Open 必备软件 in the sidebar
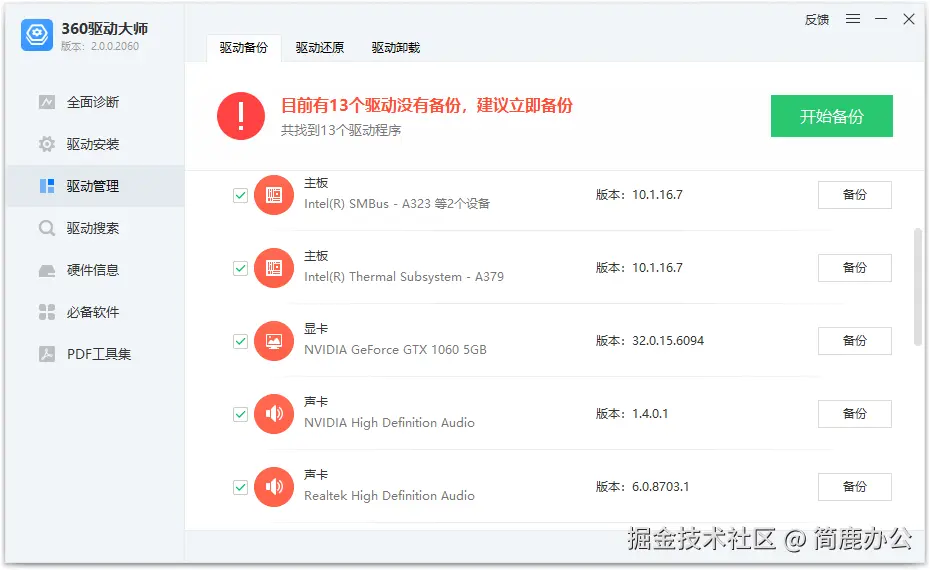The height and width of the screenshot is (570, 930). [x=95, y=312]
